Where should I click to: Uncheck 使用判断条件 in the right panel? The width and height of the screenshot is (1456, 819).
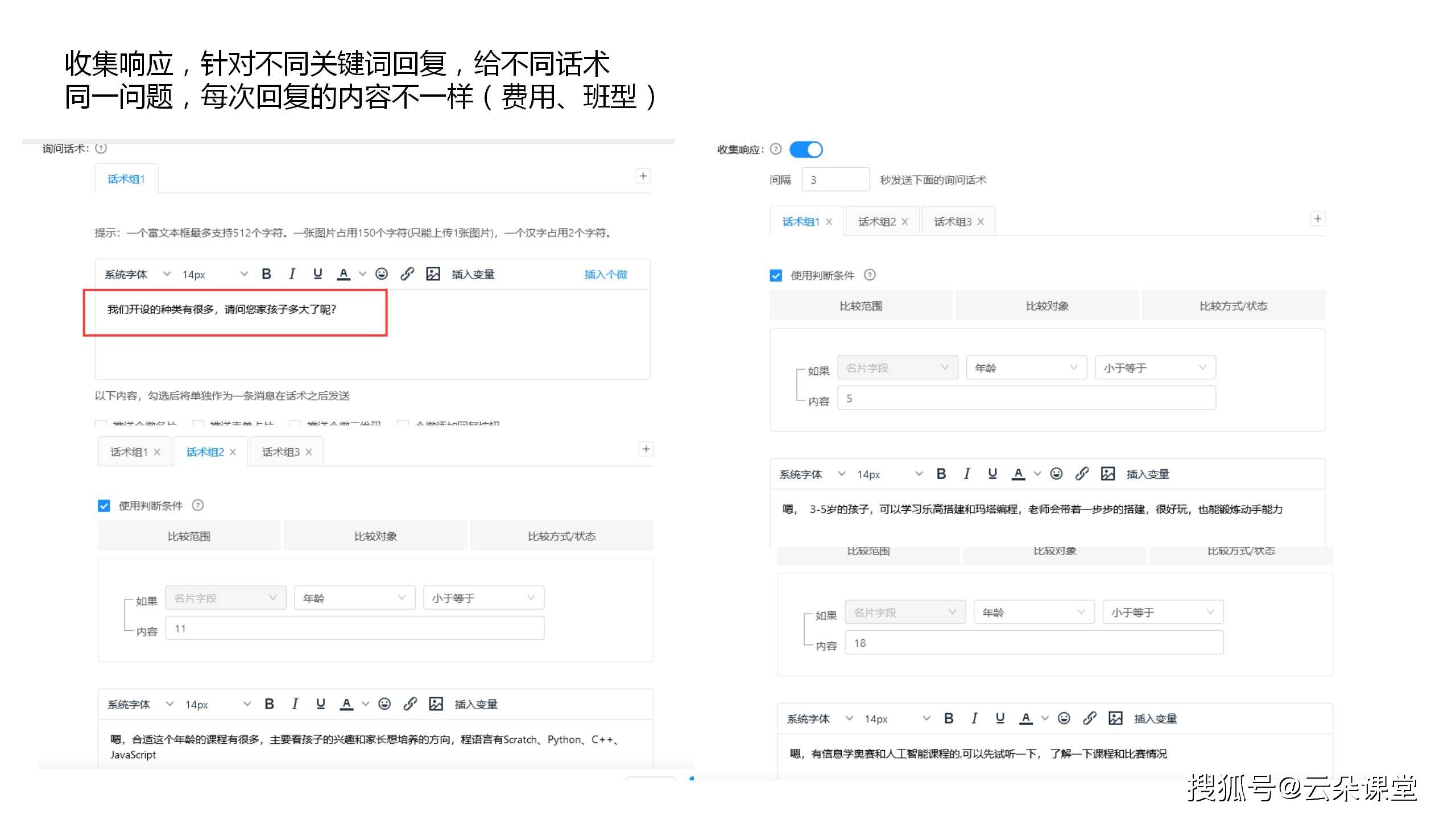(x=776, y=275)
